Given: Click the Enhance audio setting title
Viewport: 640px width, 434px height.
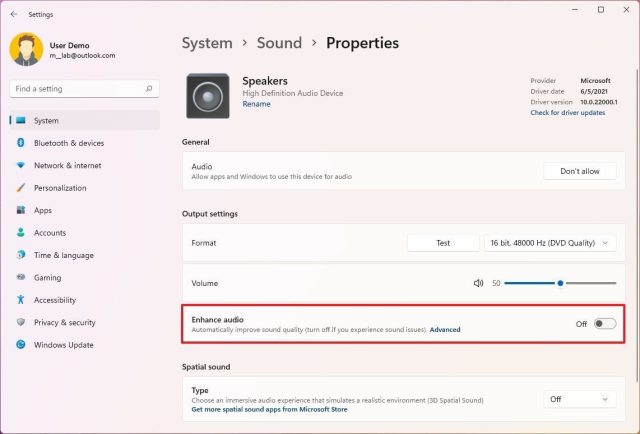Looking at the screenshot, I should (218, 320).
